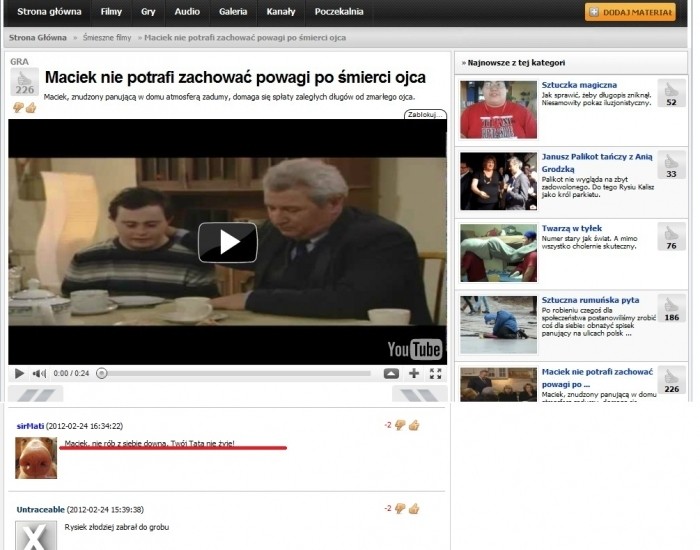Play the video with the center play button
Screen dimensions: 700x550
[x=227, y=242]
